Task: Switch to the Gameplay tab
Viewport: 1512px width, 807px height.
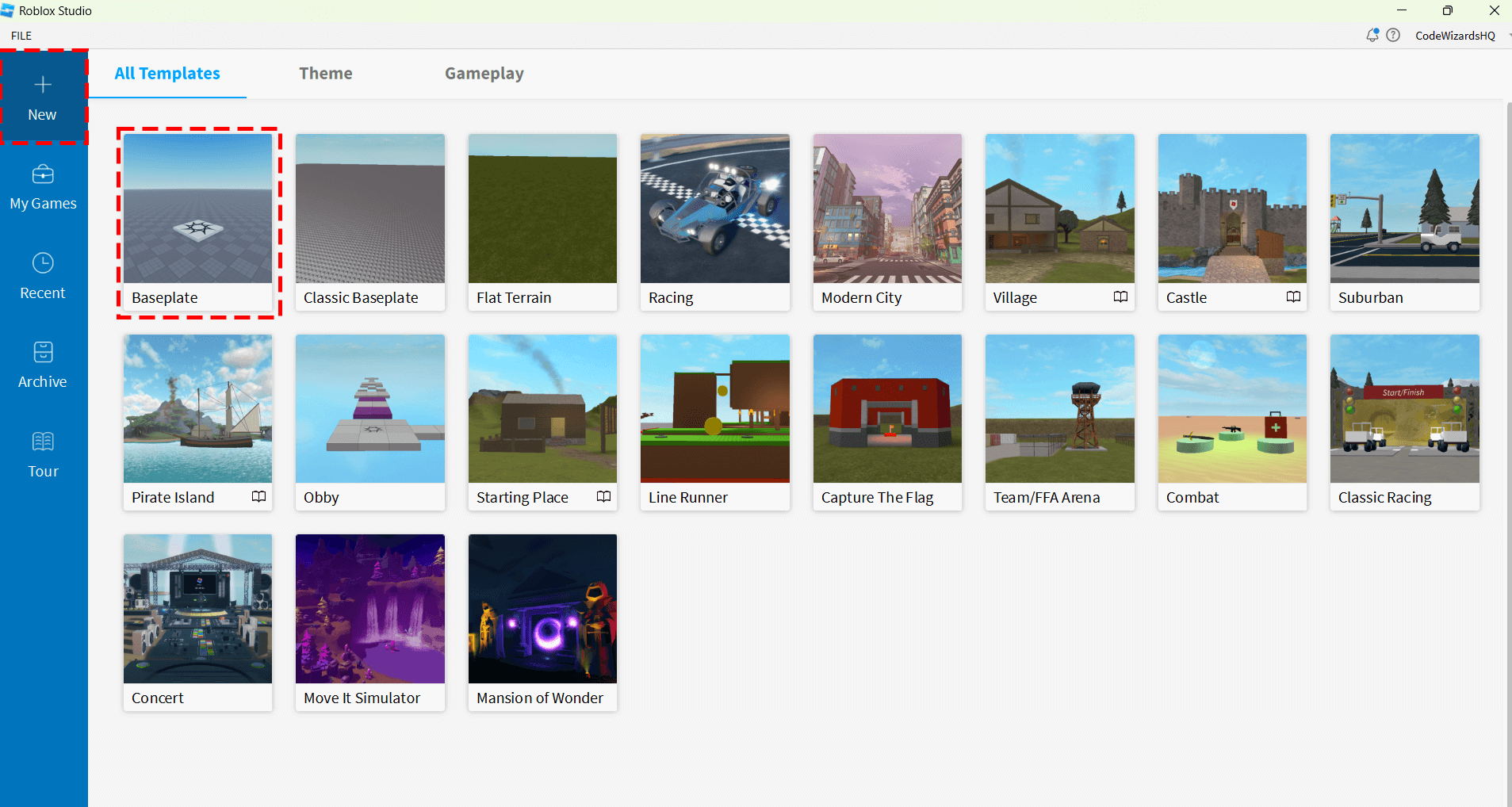Action: [484, 73]
